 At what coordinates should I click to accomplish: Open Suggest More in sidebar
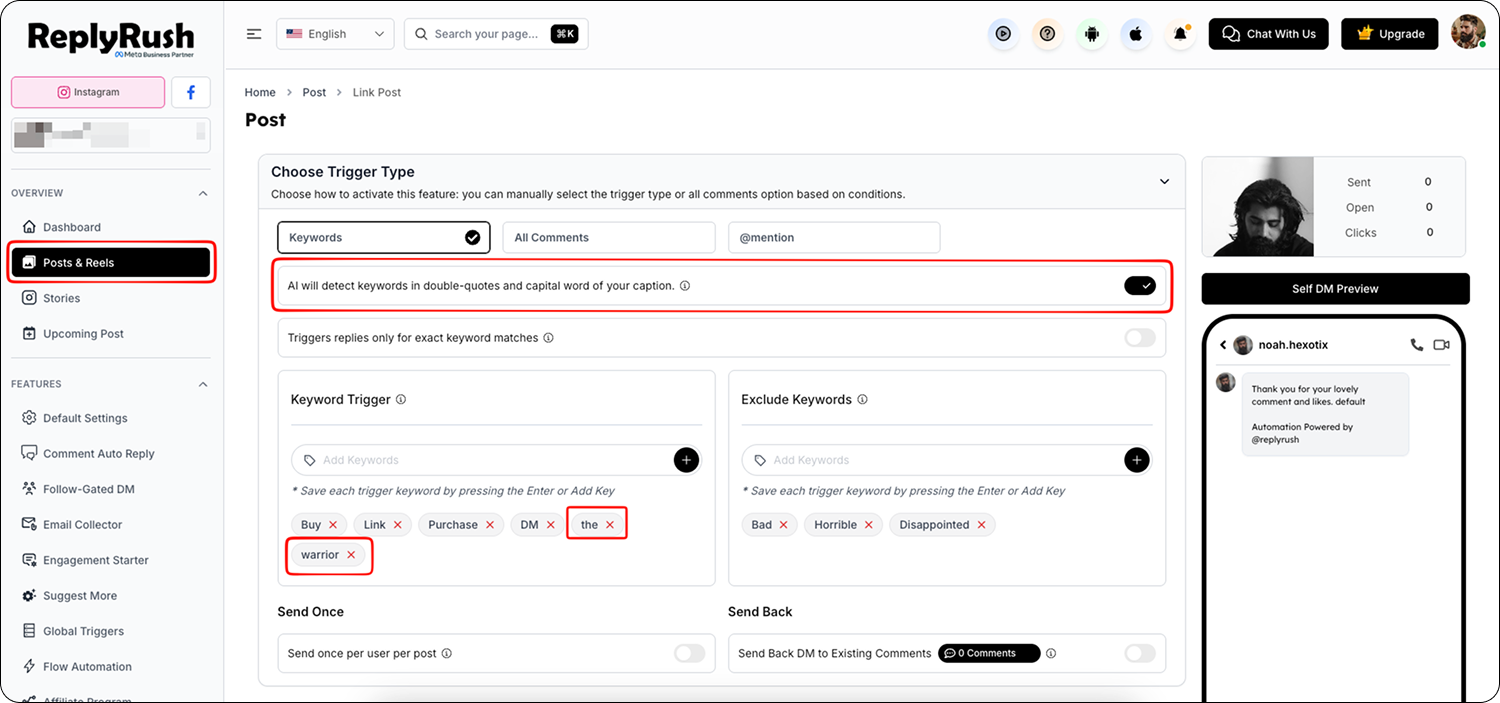point(111,596)
